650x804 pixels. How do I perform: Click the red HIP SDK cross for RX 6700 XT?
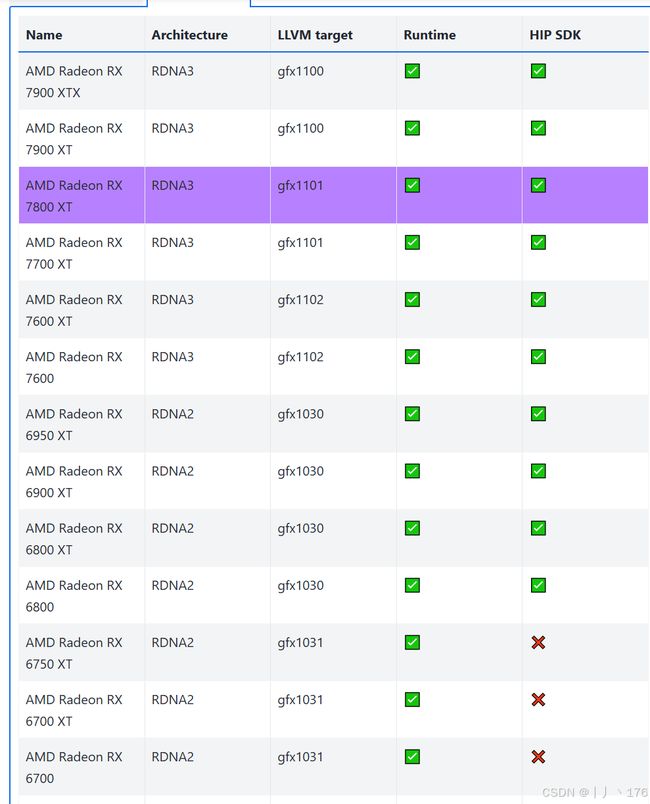(538, 700)
